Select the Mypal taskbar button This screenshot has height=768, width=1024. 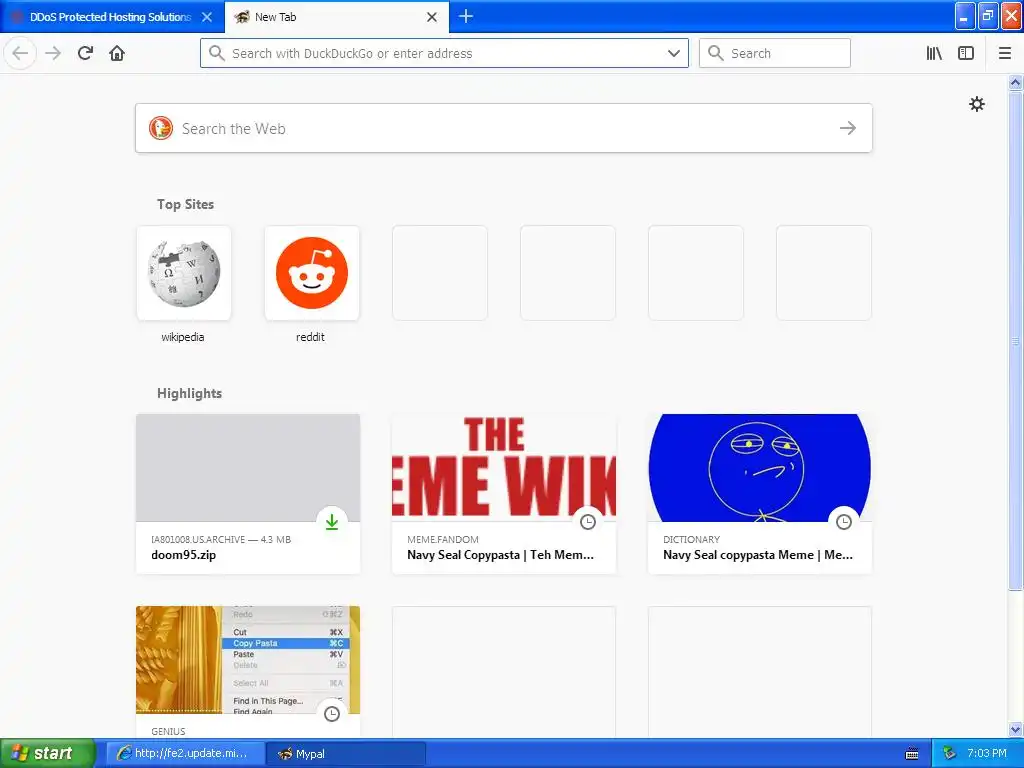346,754
